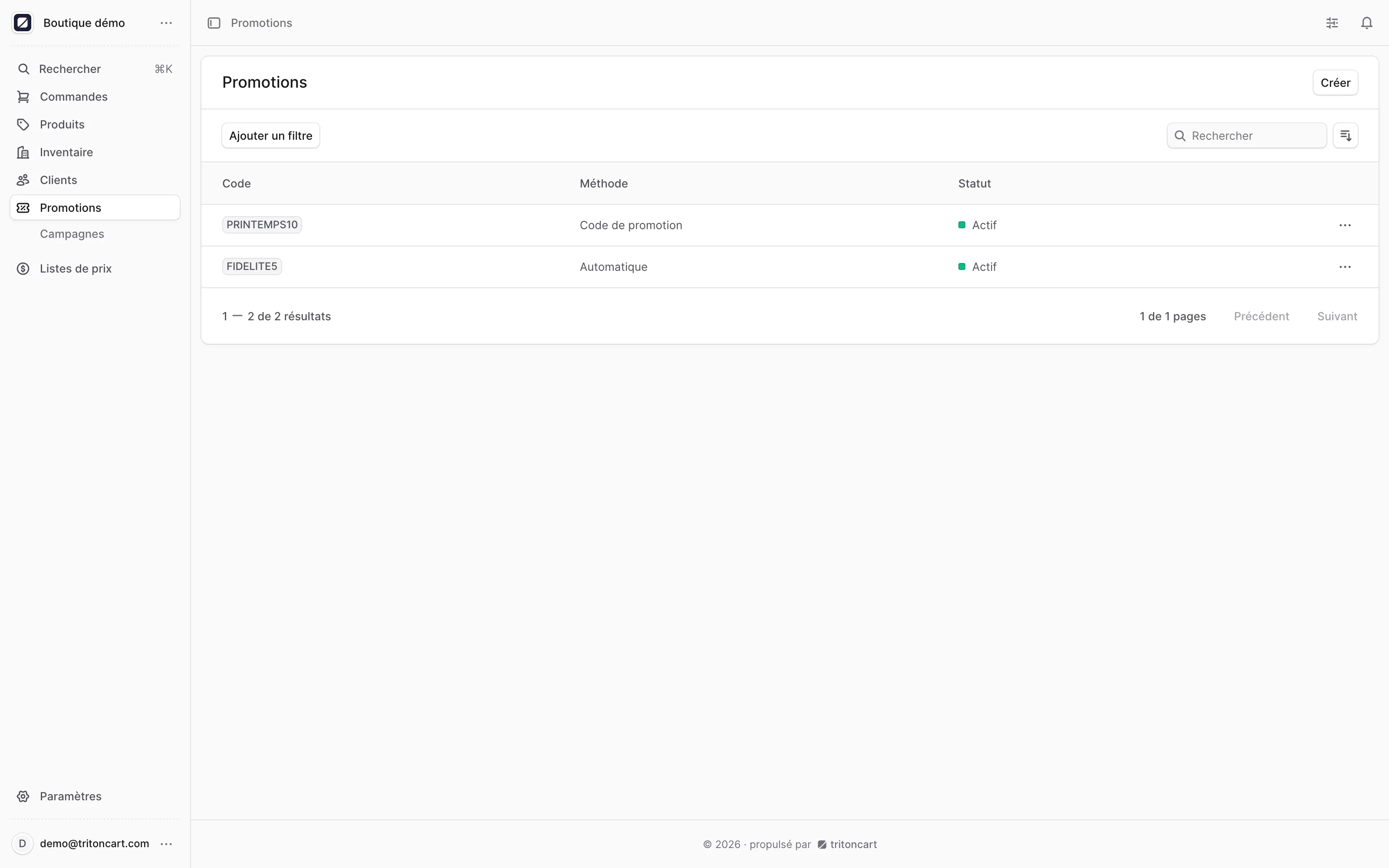Click Ajouter un filtre button
The width and height of the screenshot is (1389, 868).
point(271,135)
